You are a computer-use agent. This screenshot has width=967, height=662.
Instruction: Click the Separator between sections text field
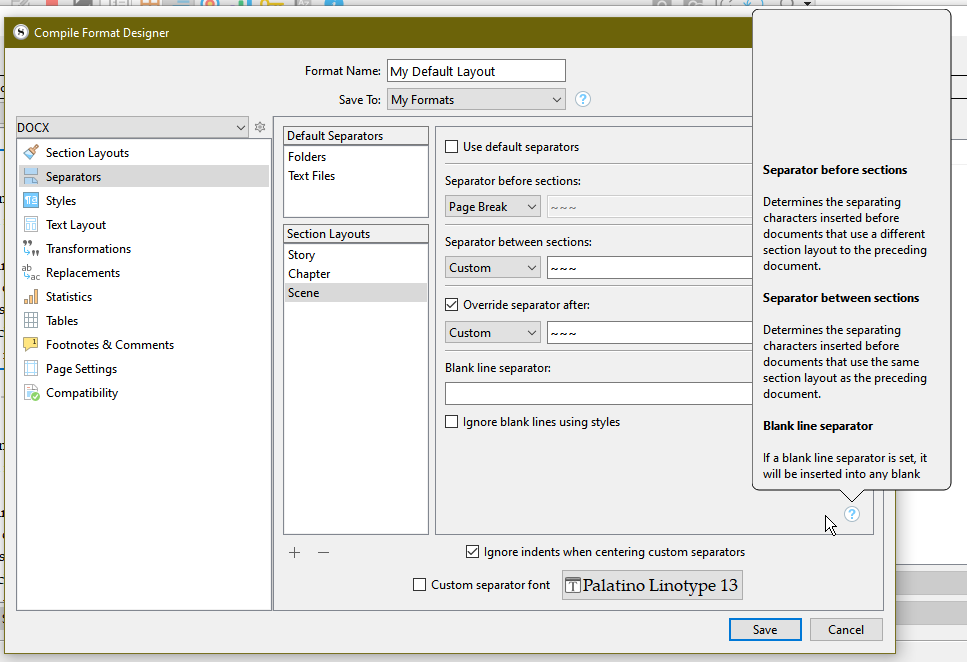tap(649, 268)
